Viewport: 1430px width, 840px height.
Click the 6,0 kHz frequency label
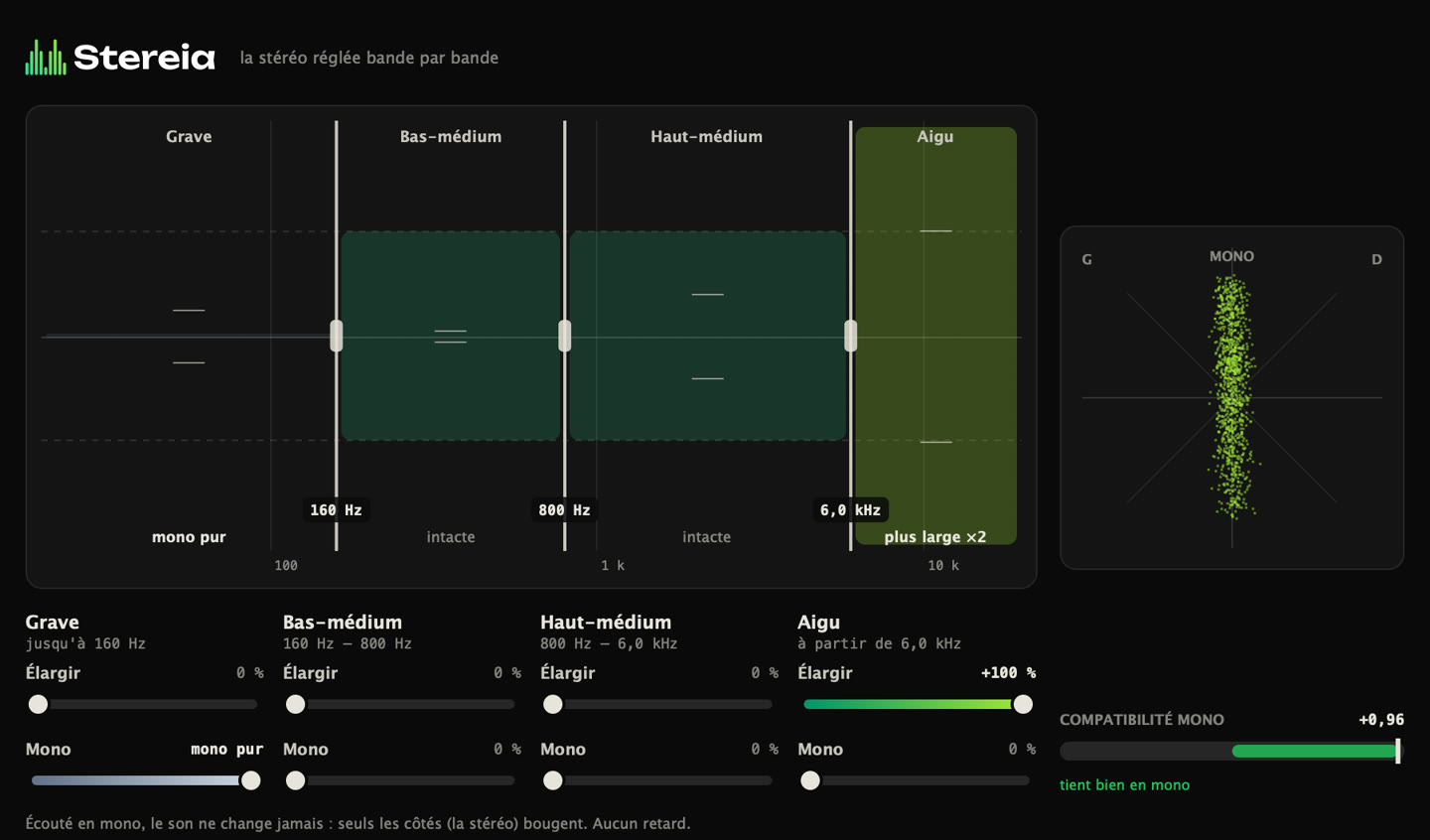coord(850,509)
